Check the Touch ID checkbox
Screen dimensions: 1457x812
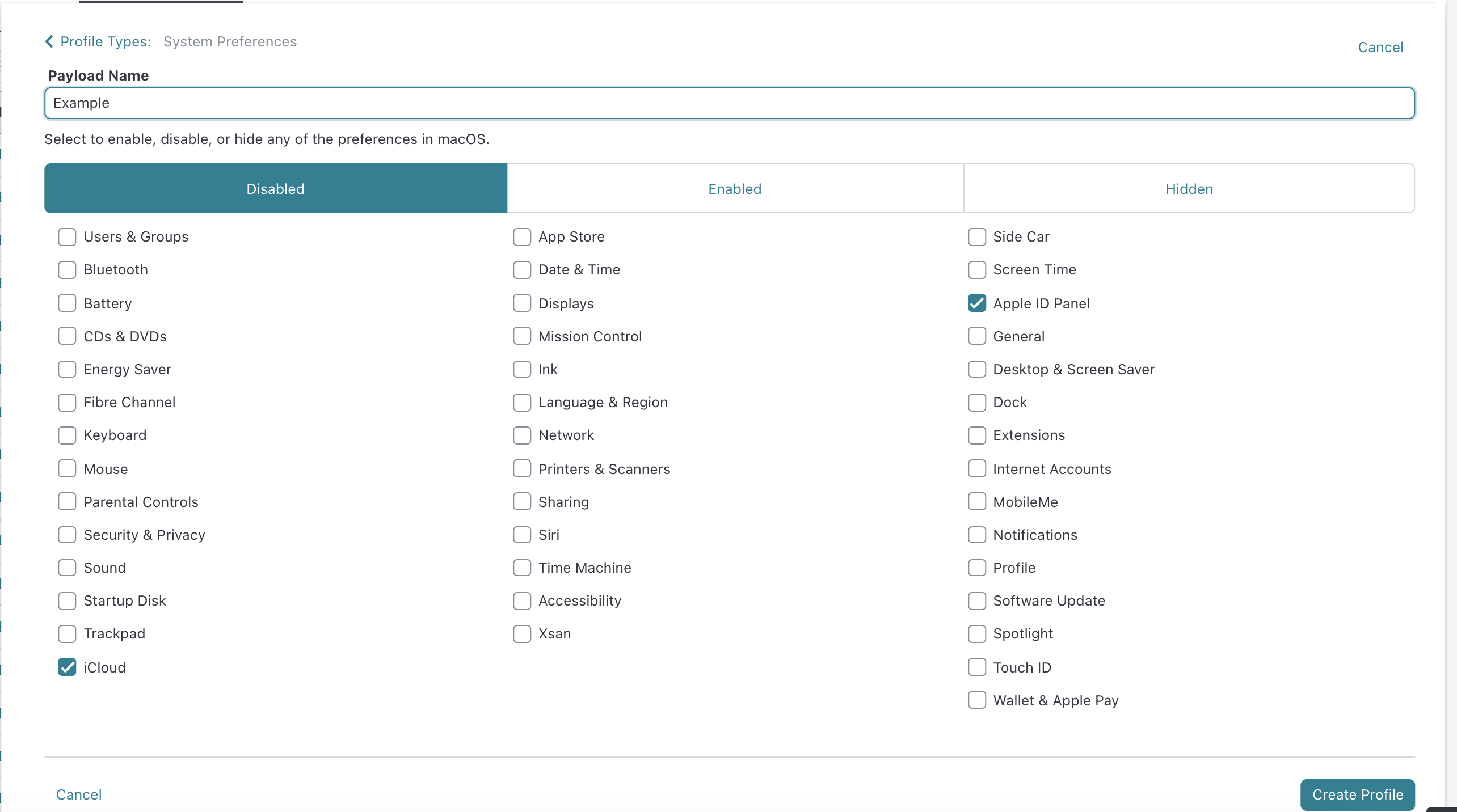(977, 667)
